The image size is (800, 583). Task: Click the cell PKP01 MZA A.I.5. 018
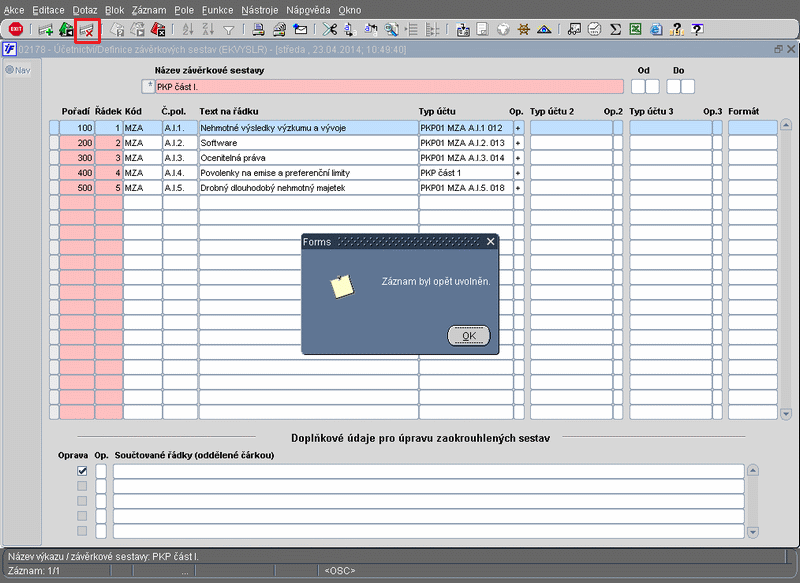(x=466, y=188)
